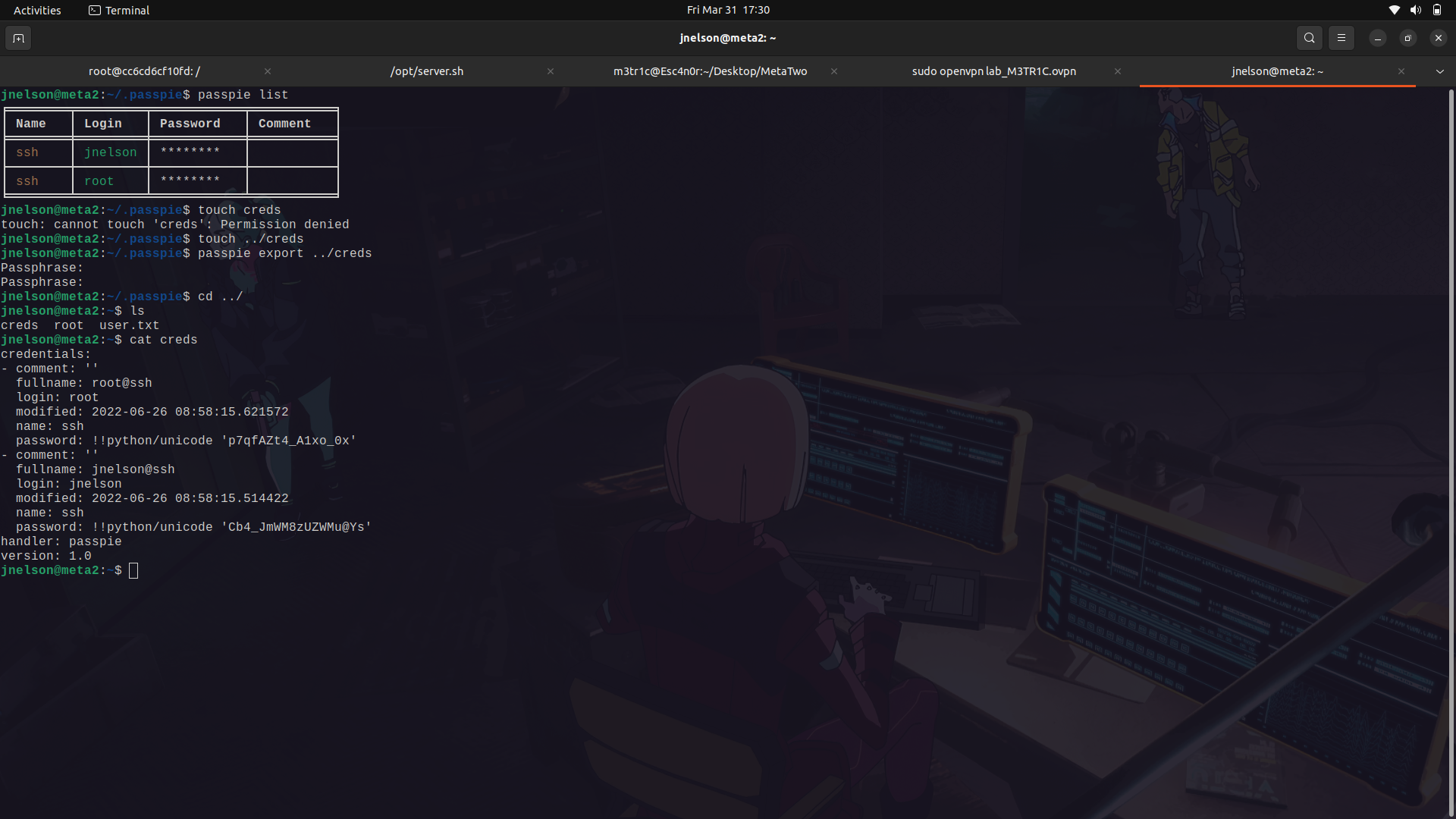Click the search icon in the header bar
Viewport: 1456px width, 819px height.
tap(1309, 38)
